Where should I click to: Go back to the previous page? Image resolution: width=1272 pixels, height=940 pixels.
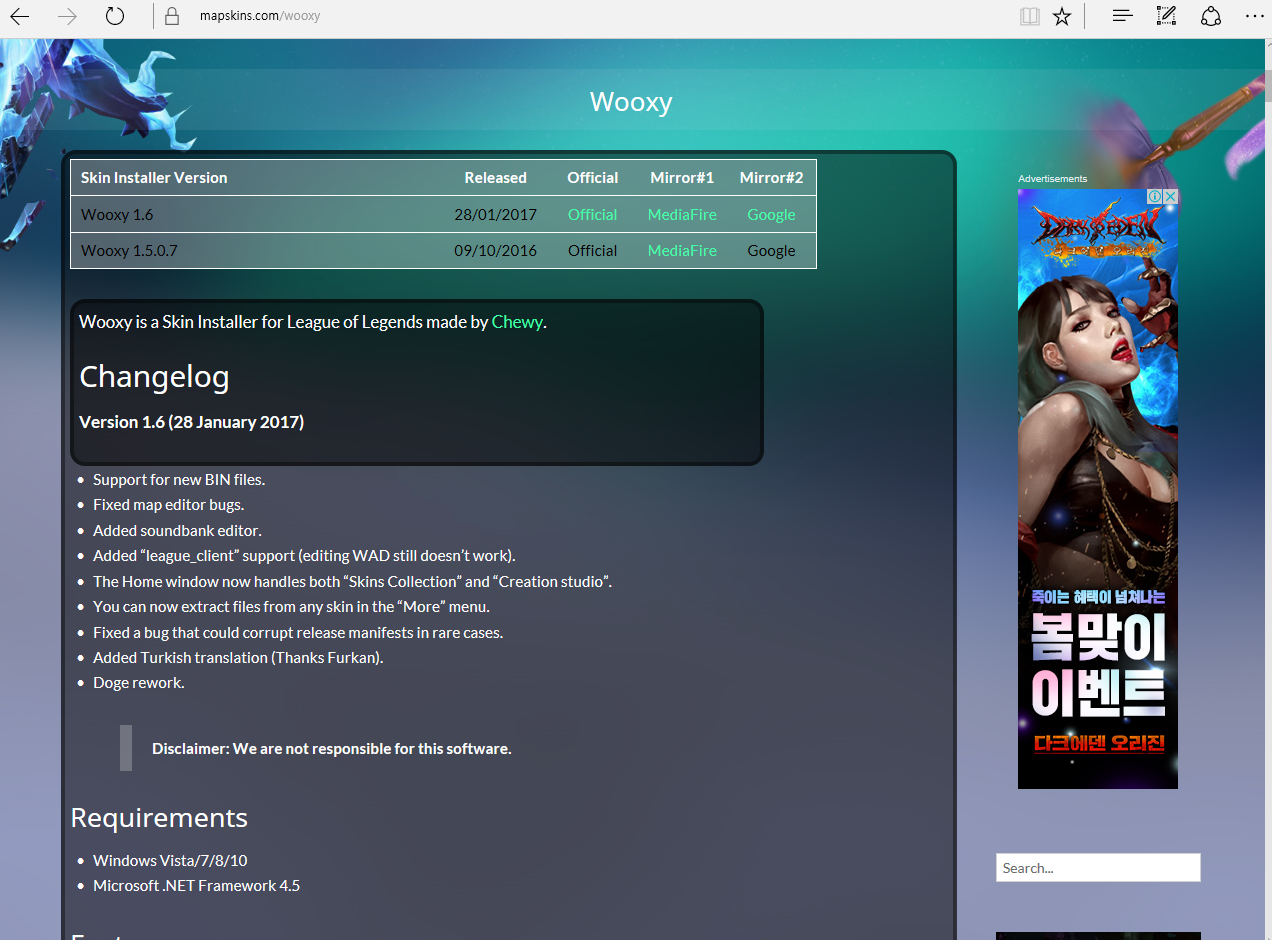(19, 16)
